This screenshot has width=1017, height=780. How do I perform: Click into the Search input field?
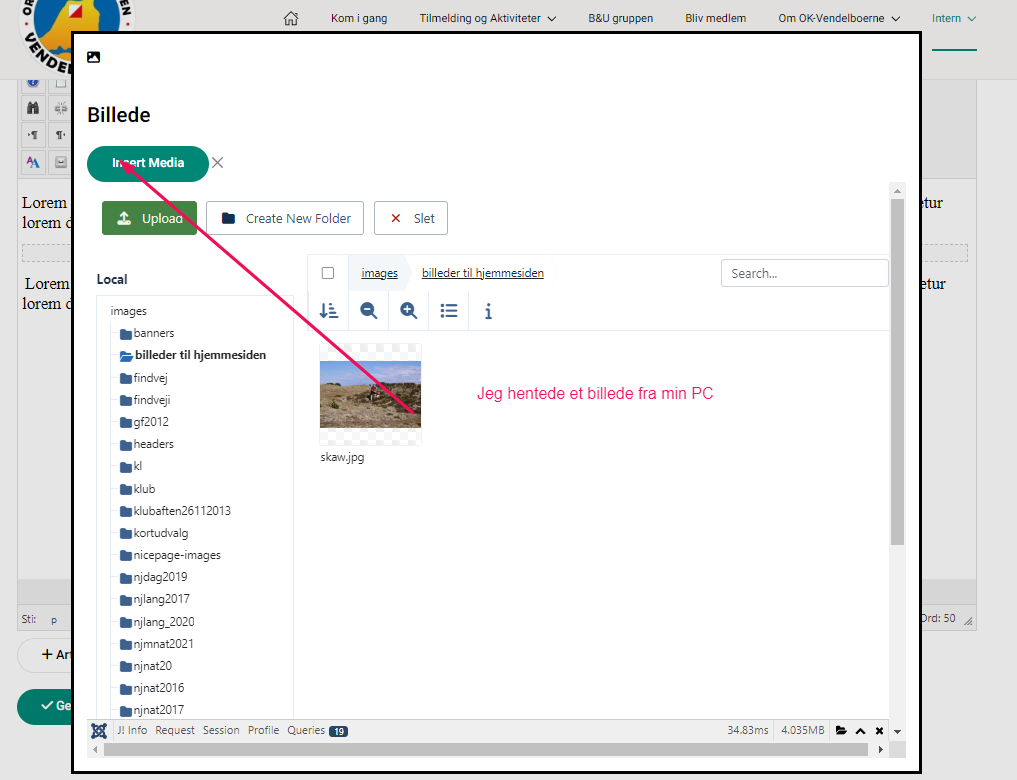tap(804, 273)
